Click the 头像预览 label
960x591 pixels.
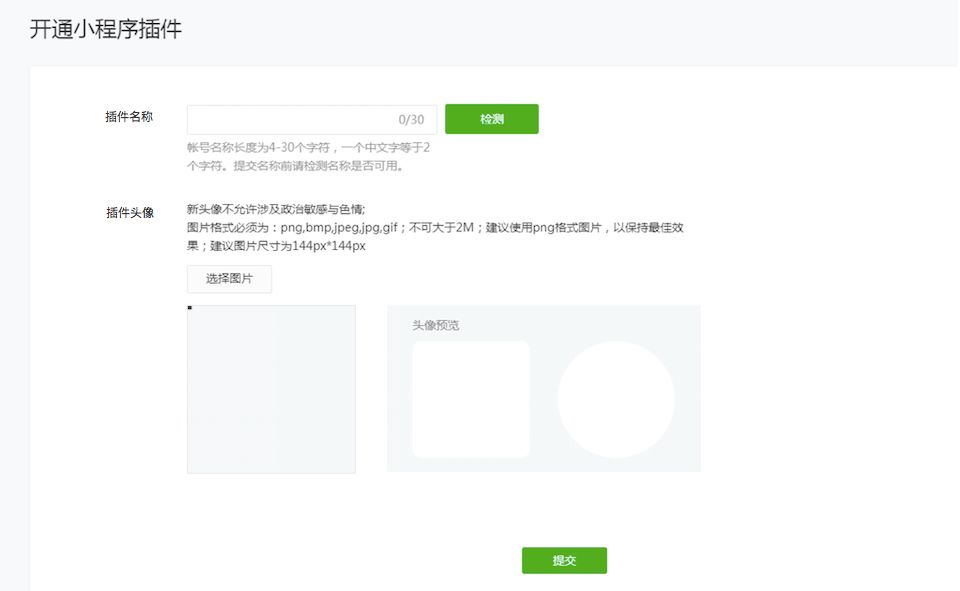click(x=436, y=325)
